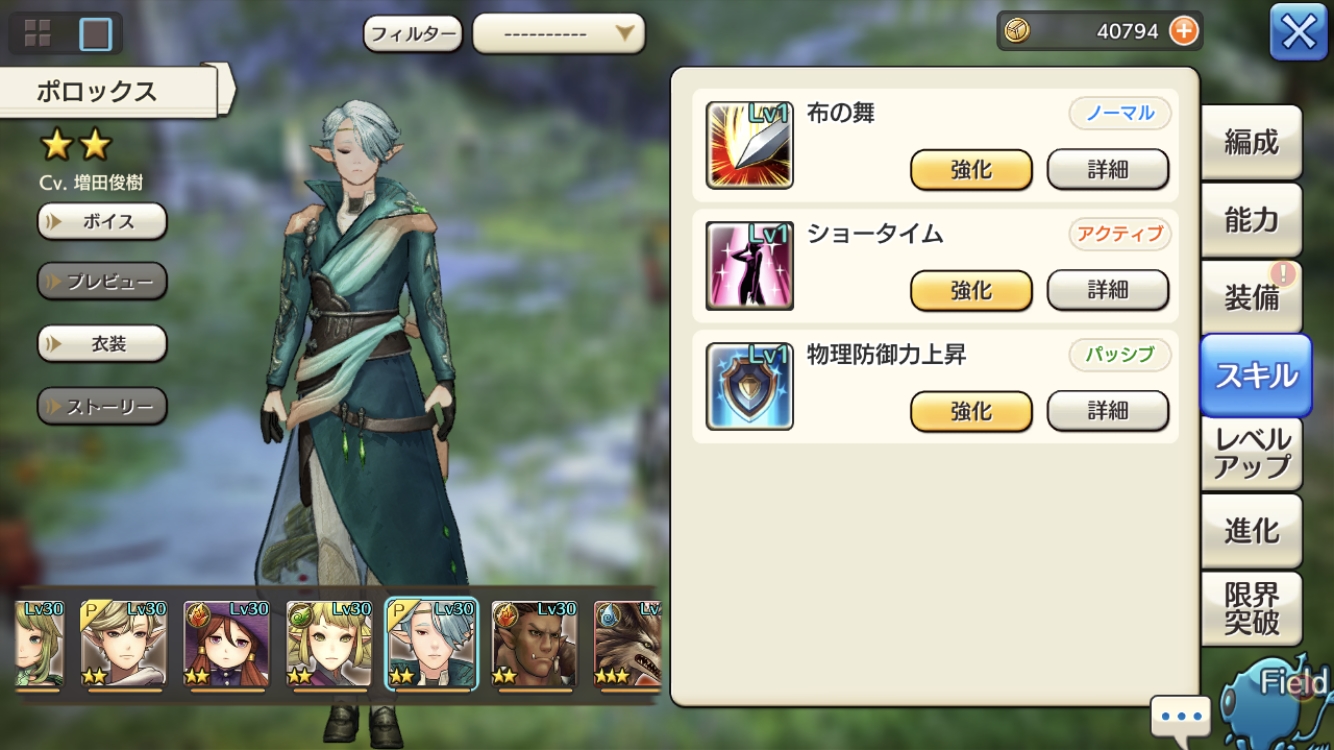Select the dark-skinned orc character thumbnail
The width and height of the screenshot is (1334, 750).
[x=535, y=645]
